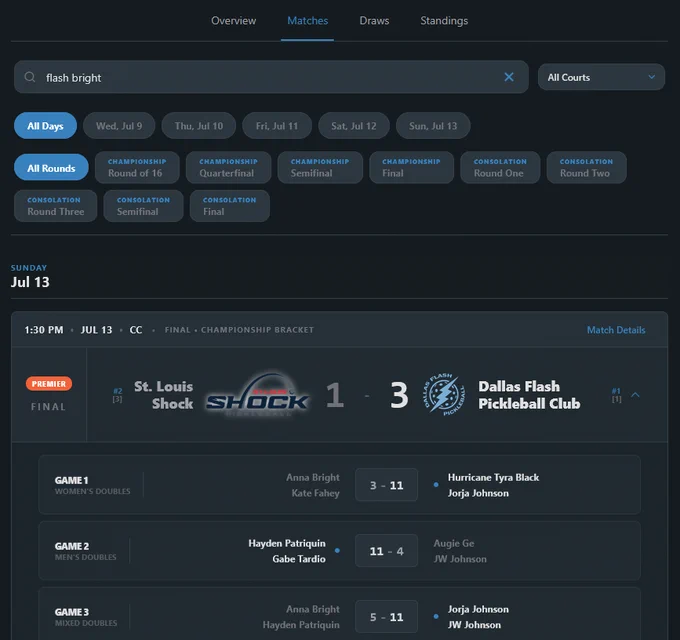Click Gabe Tardio in Game 2
The width and height of the screenshot is (680, 640).
click(x=299, y=559)
